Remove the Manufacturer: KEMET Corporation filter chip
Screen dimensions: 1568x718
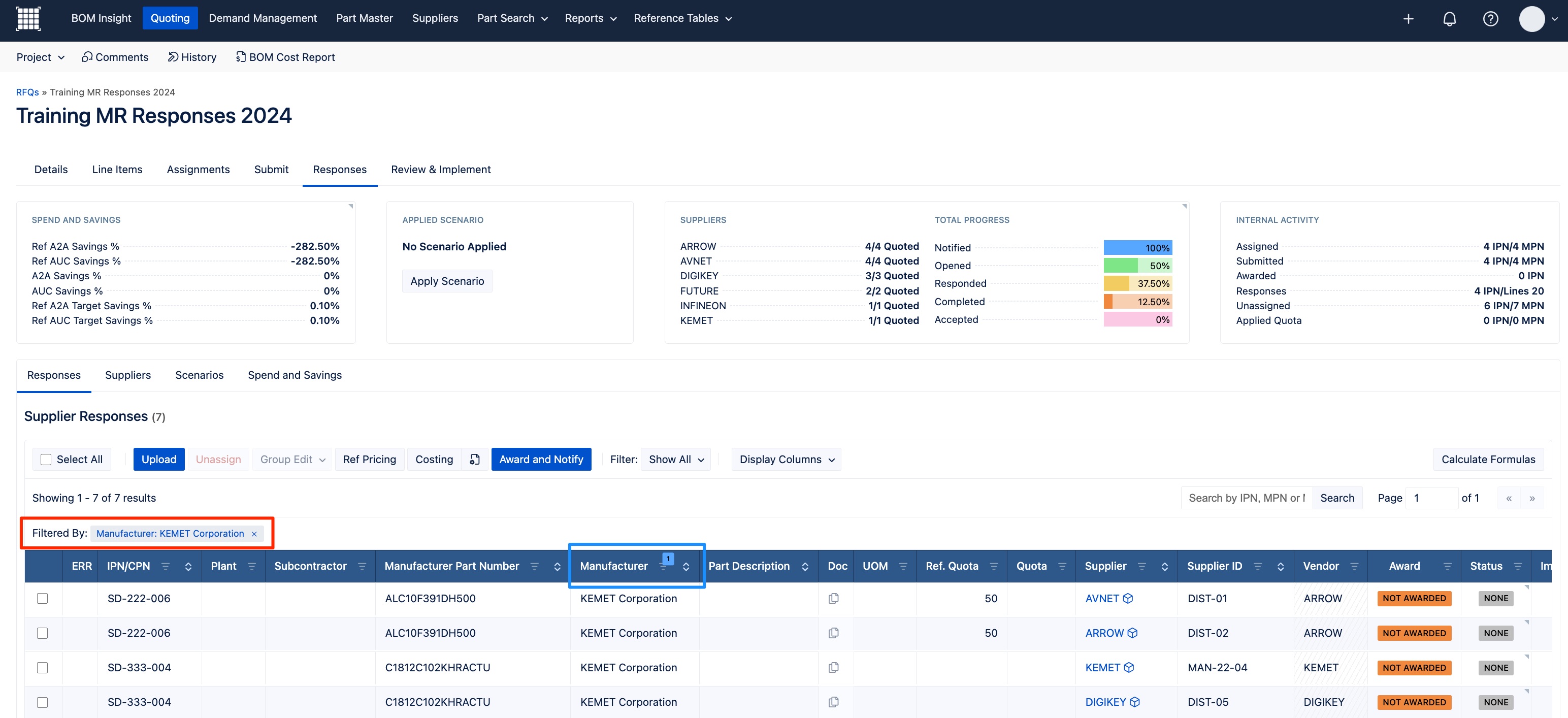(254, 534)
